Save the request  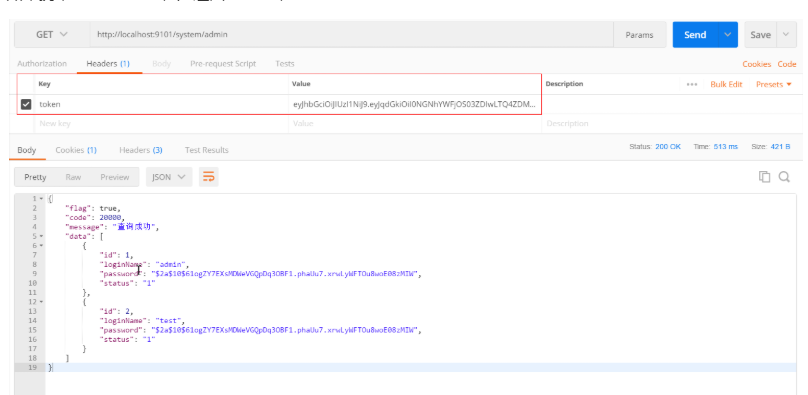[x=761, y=35]
